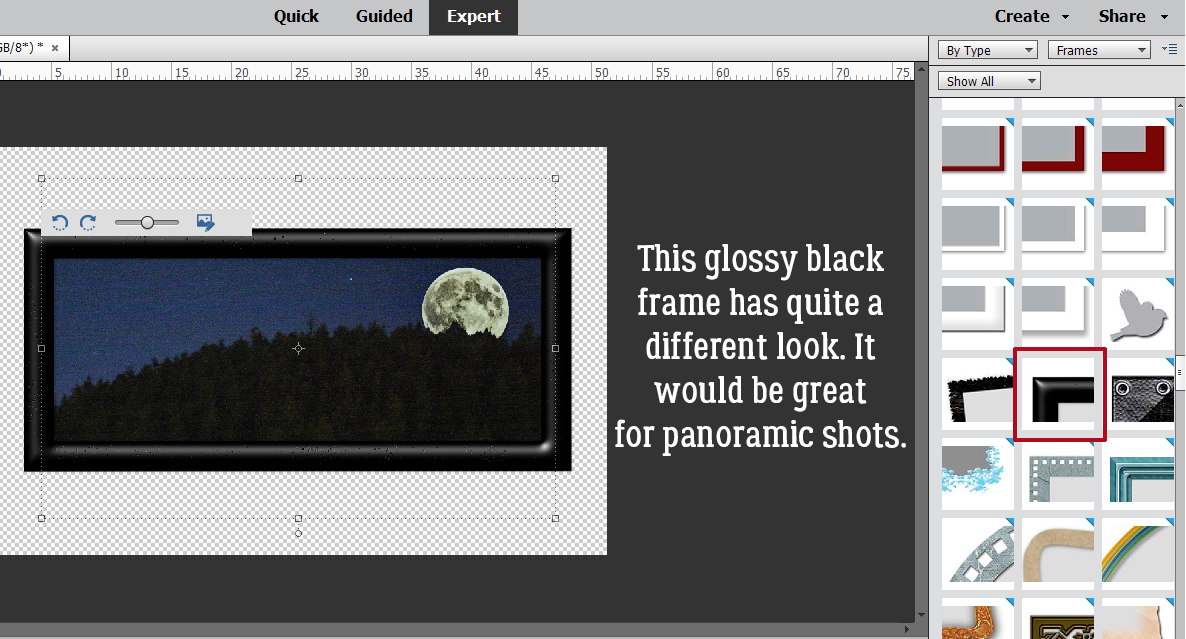
Task: Choose the blue paint splatter frame
Action: point(978,475)
